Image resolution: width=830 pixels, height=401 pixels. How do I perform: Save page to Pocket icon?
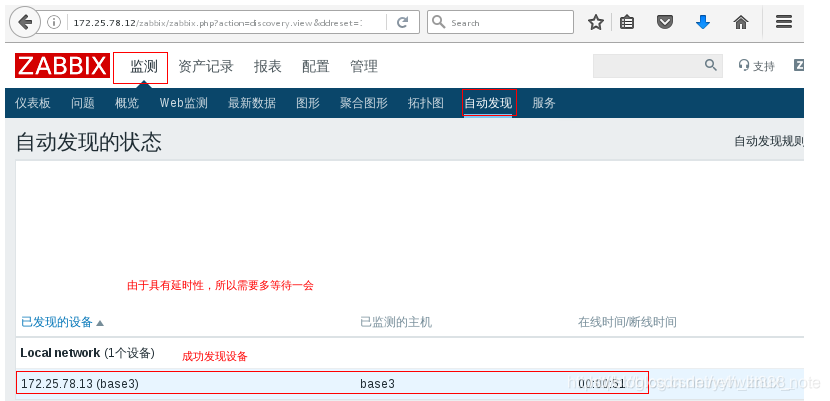click(665, 22)
